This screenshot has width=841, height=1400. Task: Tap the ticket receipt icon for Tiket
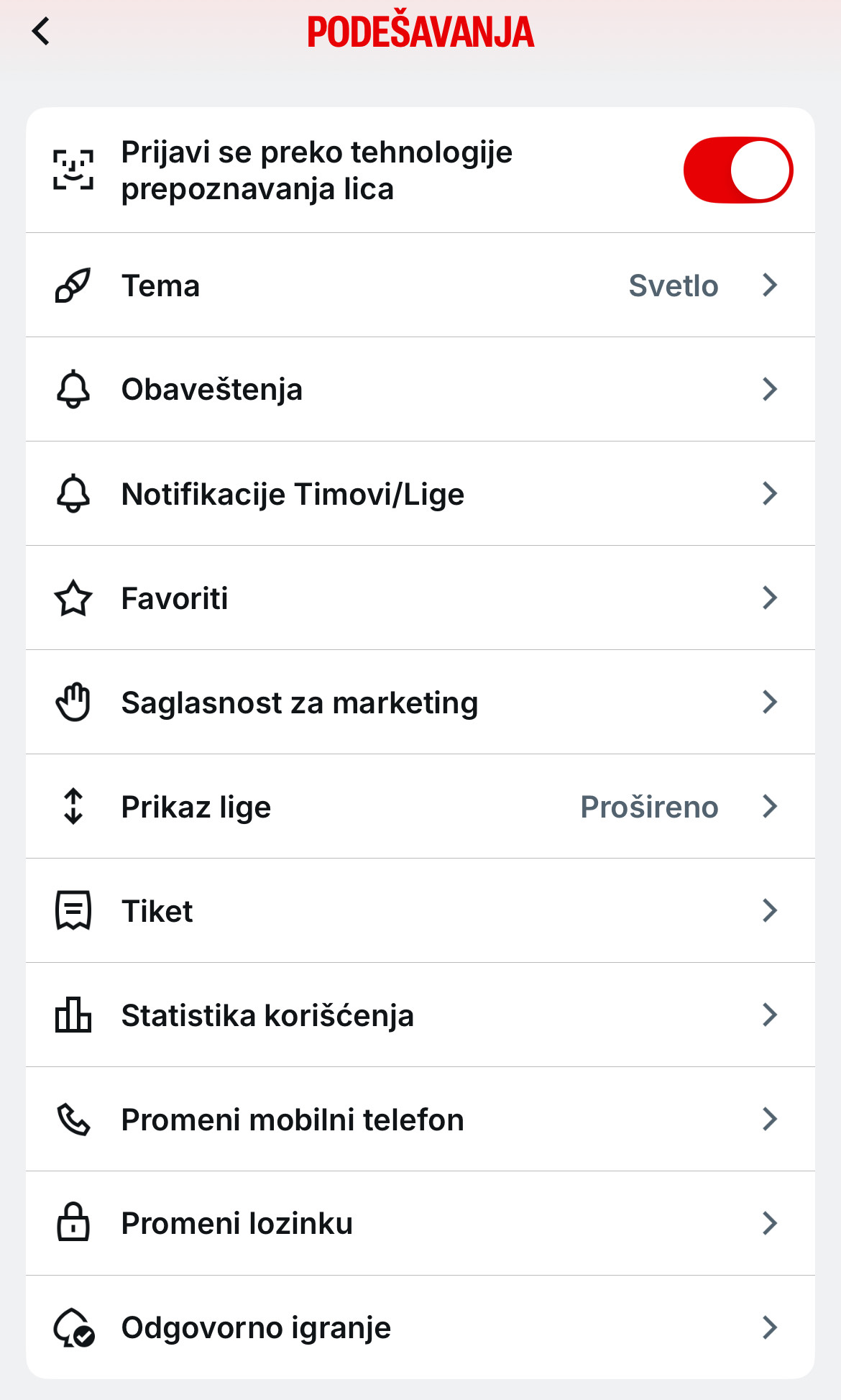(x=73, y=910)
